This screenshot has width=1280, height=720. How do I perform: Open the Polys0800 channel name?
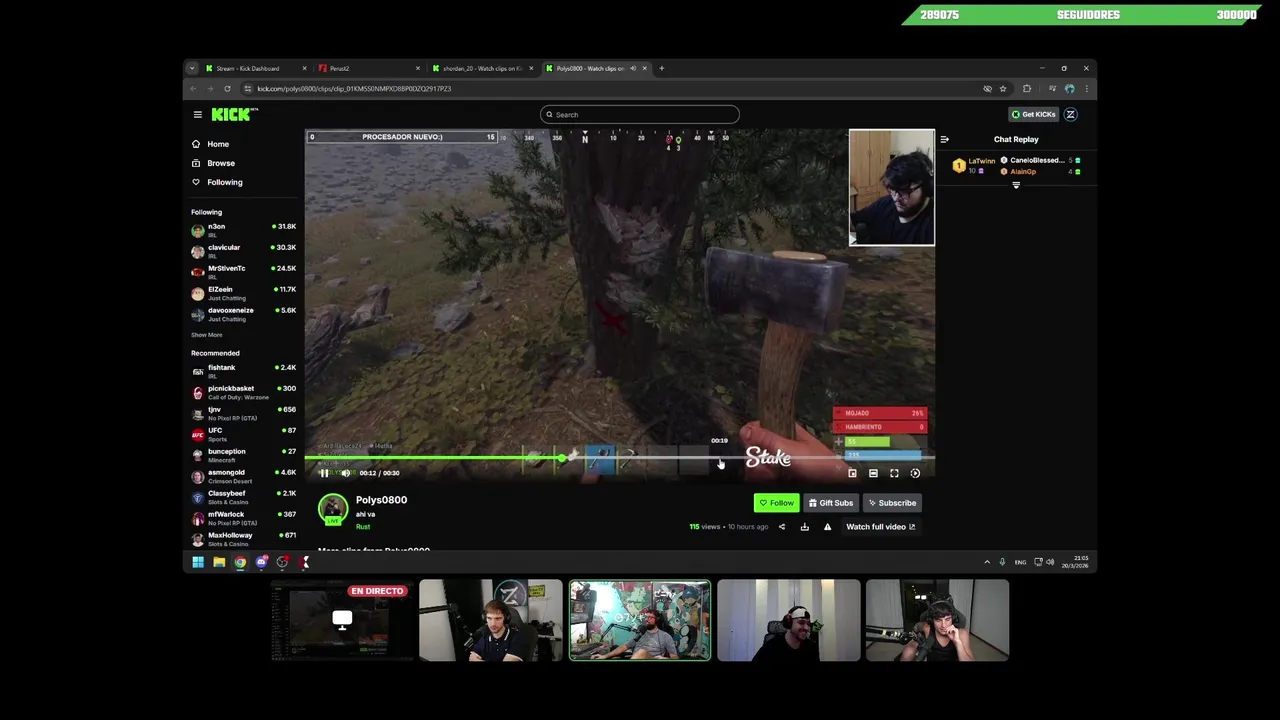coord(381,500)
